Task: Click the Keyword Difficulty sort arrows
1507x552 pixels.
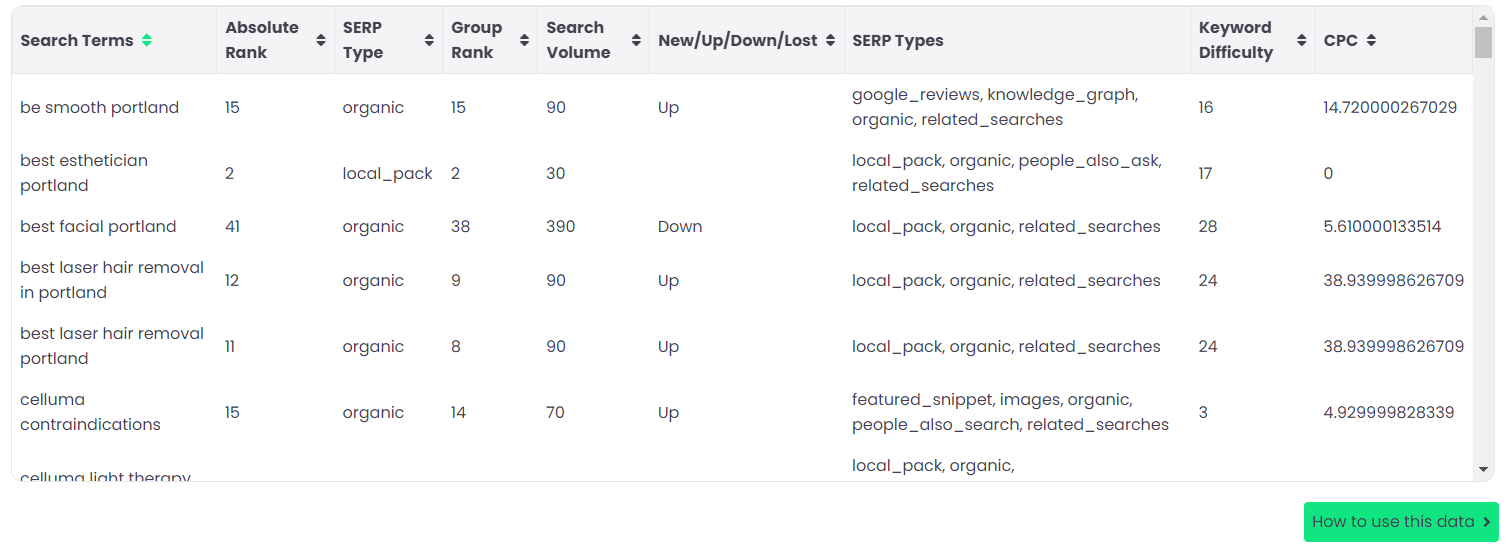Action: coord(1301,40)
